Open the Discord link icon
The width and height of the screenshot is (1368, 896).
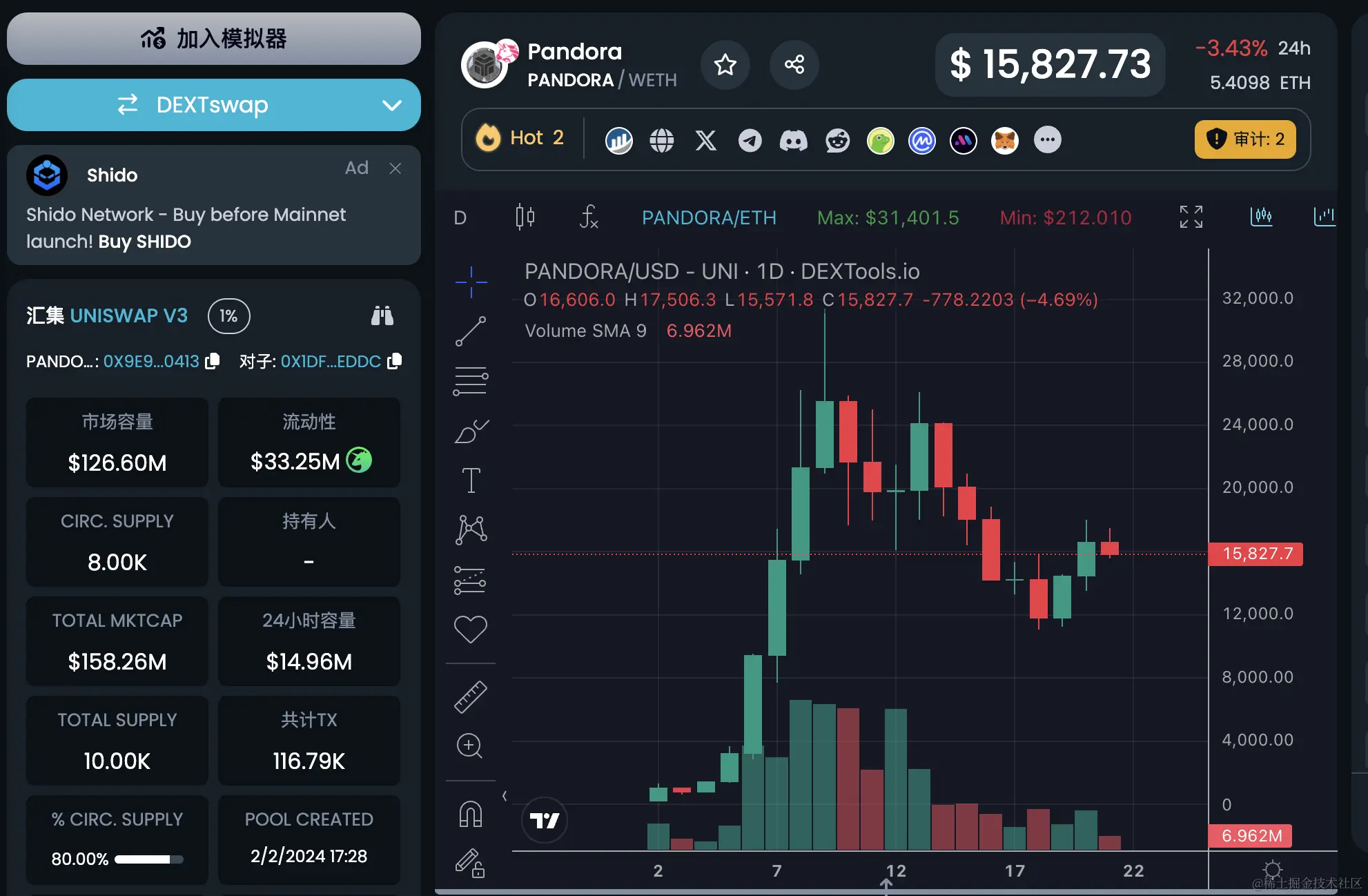(x=793, y=140)
